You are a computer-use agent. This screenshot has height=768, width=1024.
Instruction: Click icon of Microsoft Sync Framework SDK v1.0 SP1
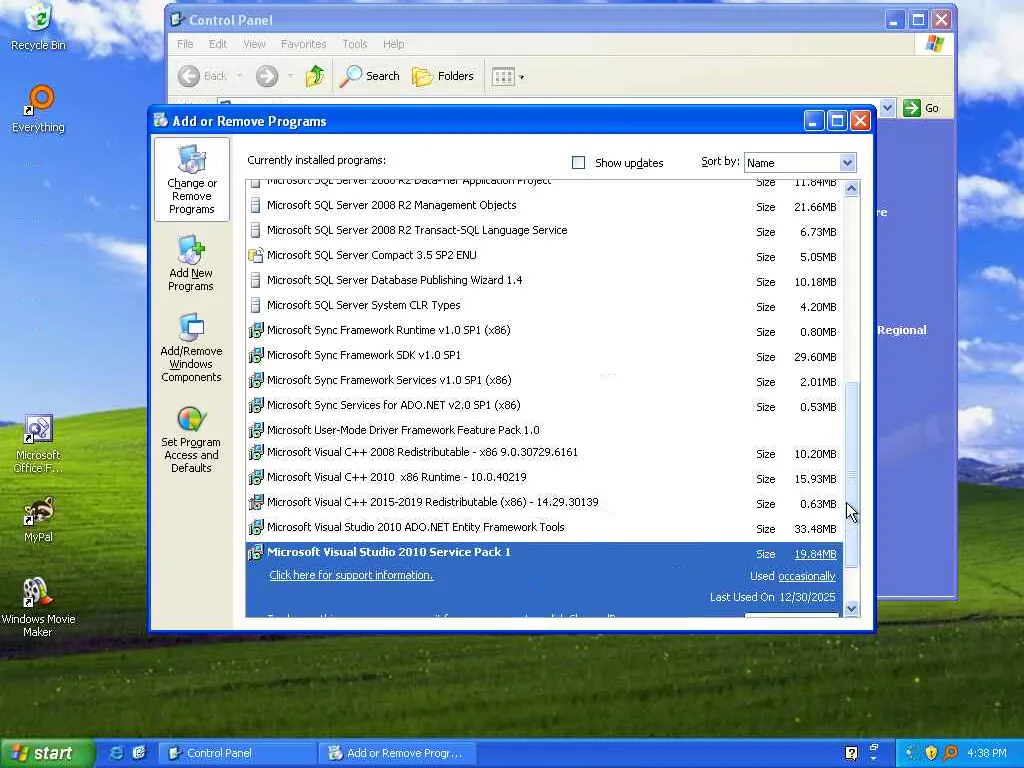[256, 355]
